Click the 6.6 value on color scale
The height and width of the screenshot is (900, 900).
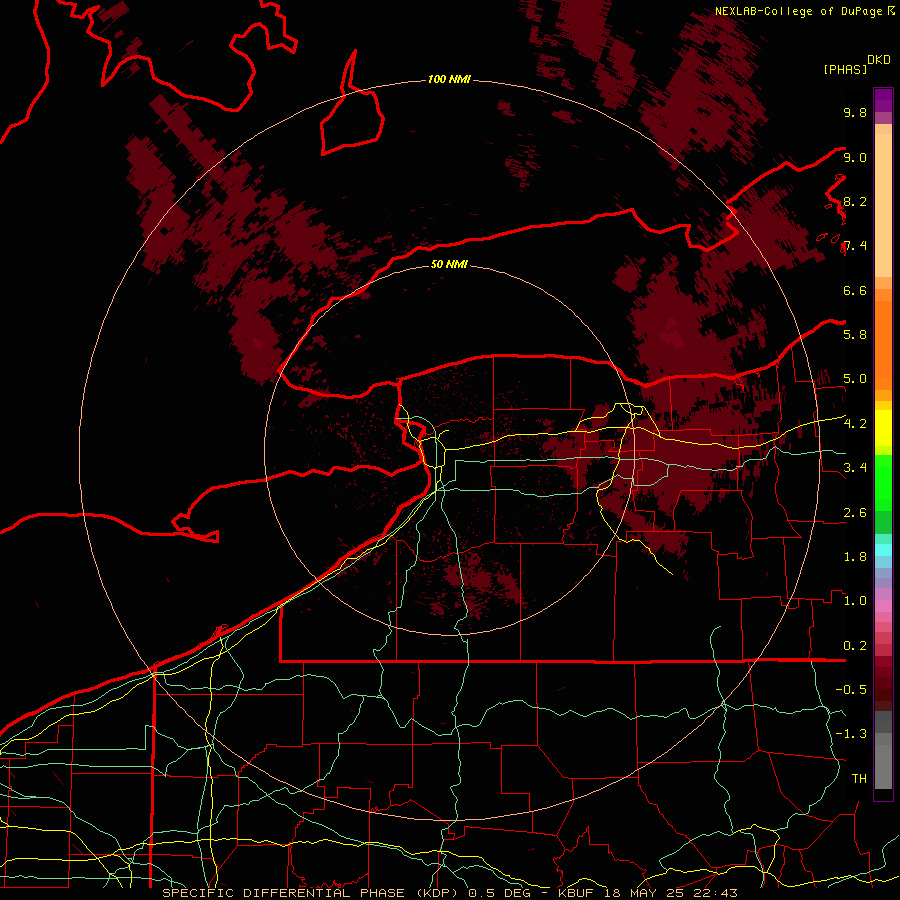(x=855, y=290)
